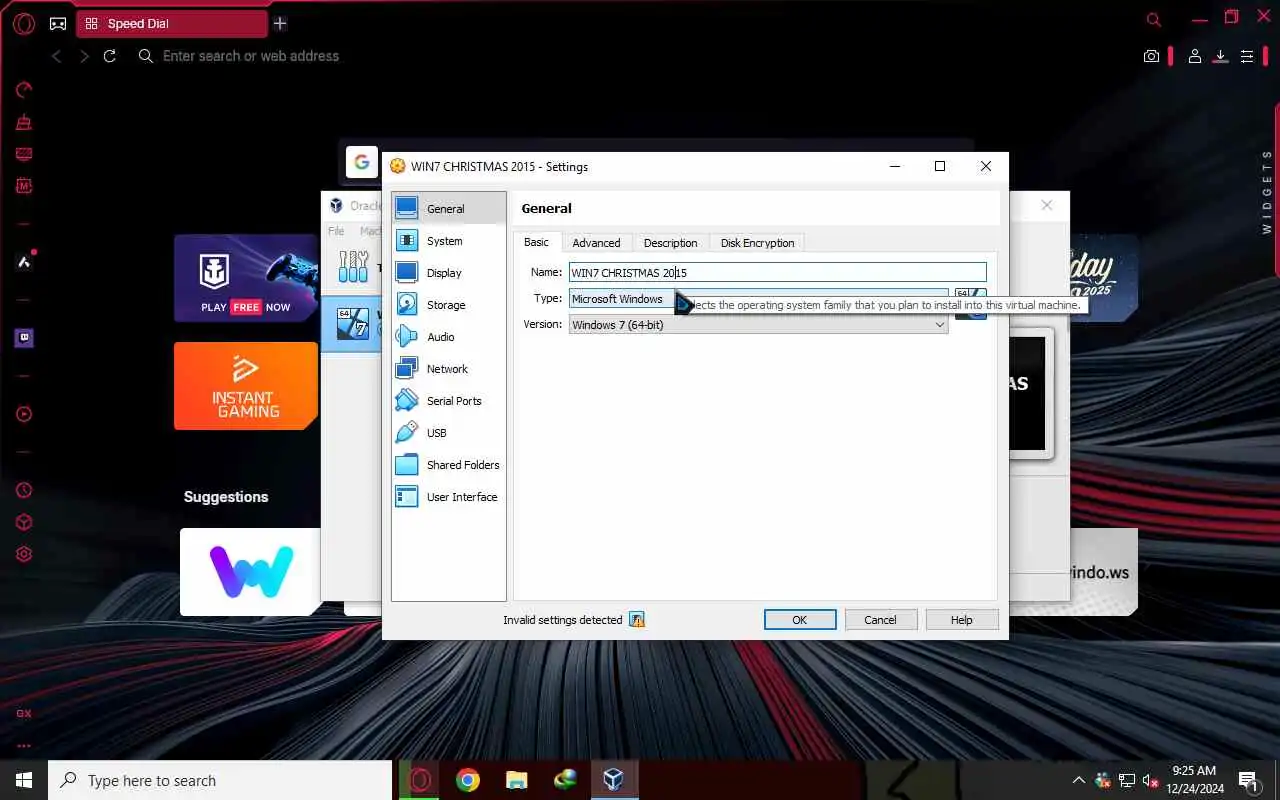Open the File menu in VirtualBox Manager
The width and height of the screenshot is (1280, 800).
[x=337, y=231]
